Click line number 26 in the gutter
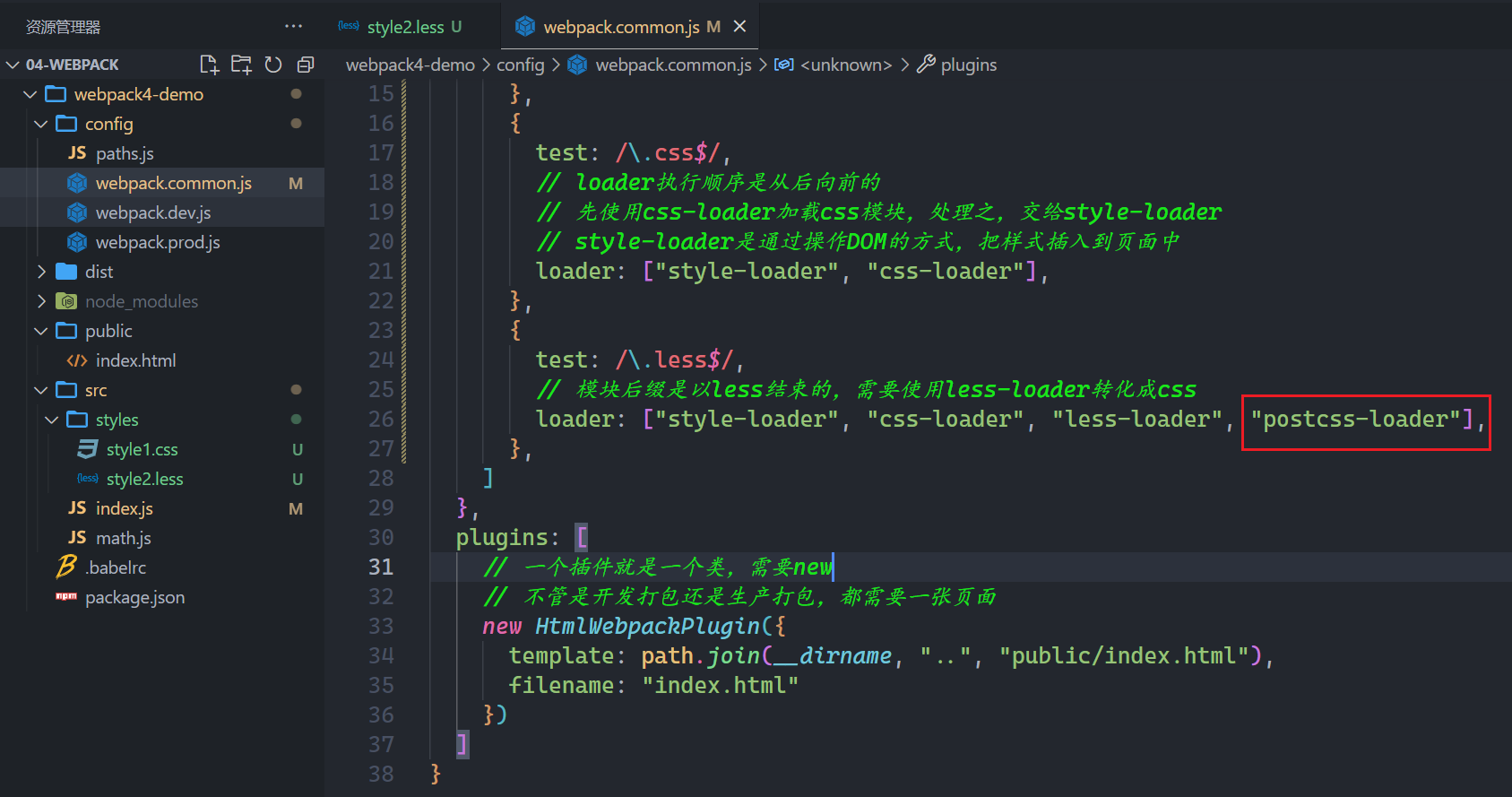Image resolution: width=1512 pixels, height=797 pixels. click(x=381, y=420)
